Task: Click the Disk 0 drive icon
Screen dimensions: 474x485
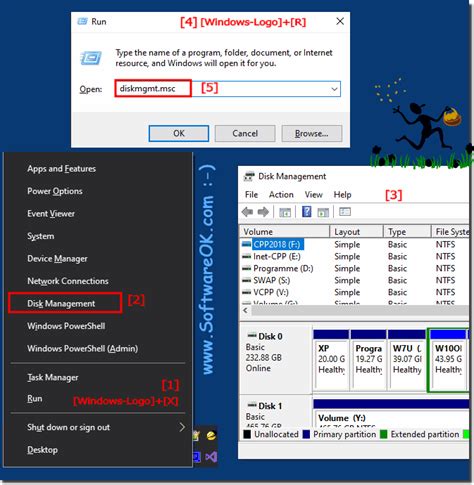Action: (252, 335)
